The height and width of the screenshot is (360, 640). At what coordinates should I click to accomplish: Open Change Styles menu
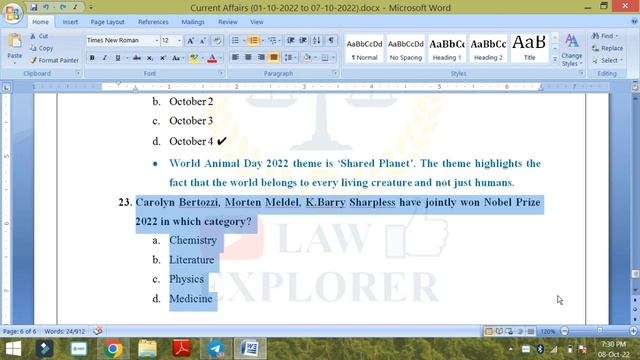pyautogui.click(x=571, y=50)
